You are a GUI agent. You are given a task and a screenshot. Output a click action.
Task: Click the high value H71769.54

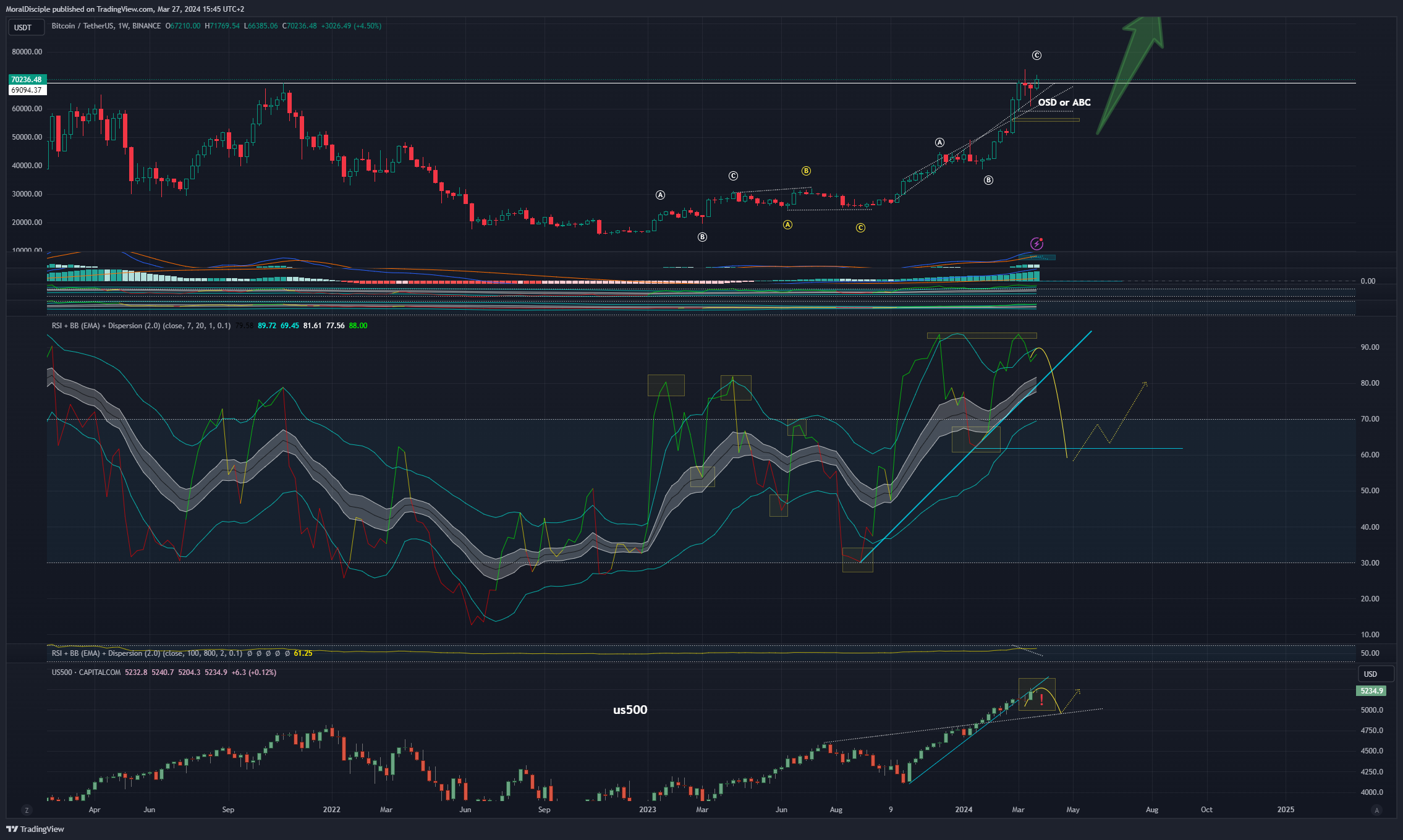point(222,26)
